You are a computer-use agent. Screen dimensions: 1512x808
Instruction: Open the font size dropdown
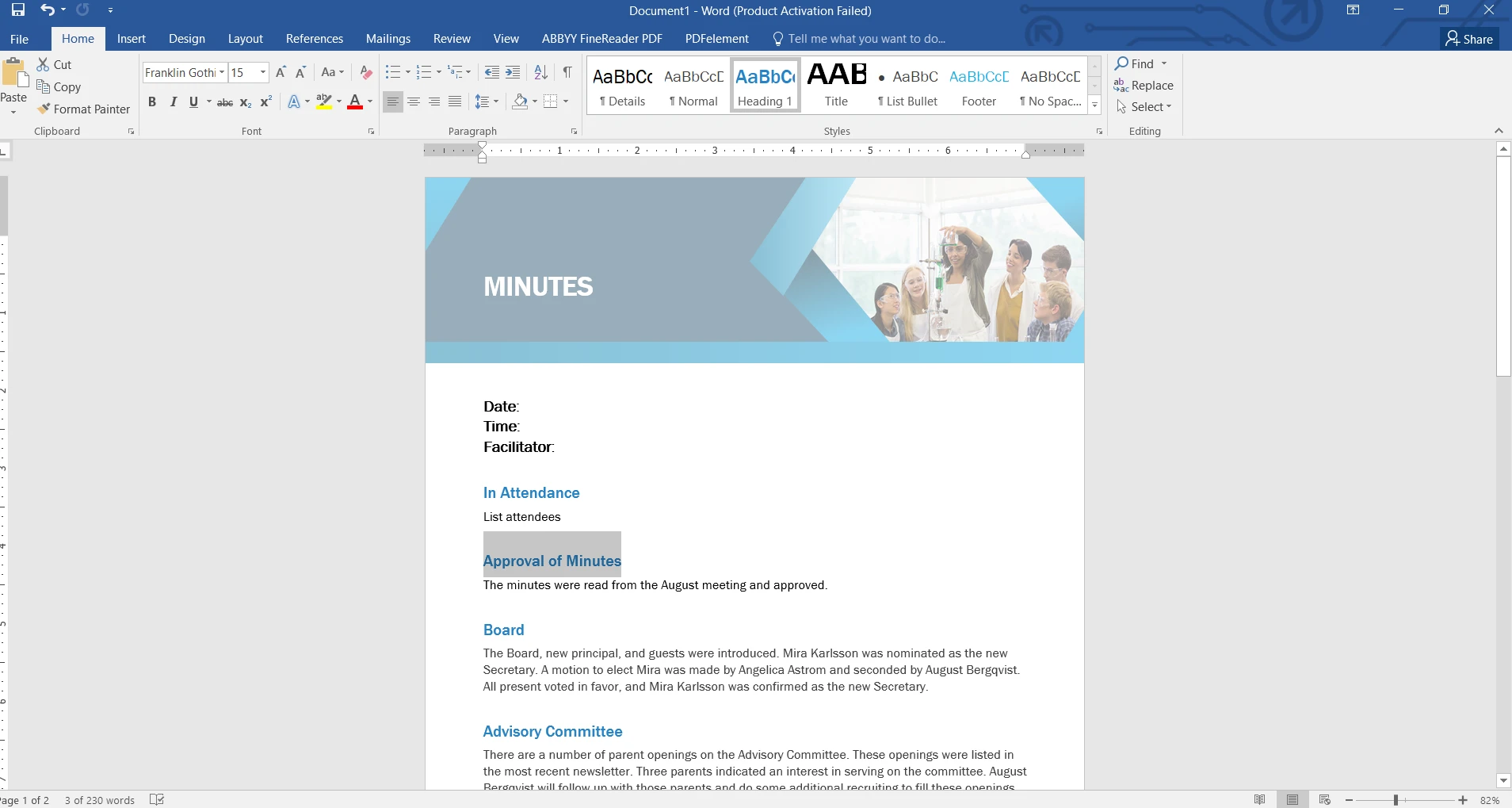pos(263,72)
